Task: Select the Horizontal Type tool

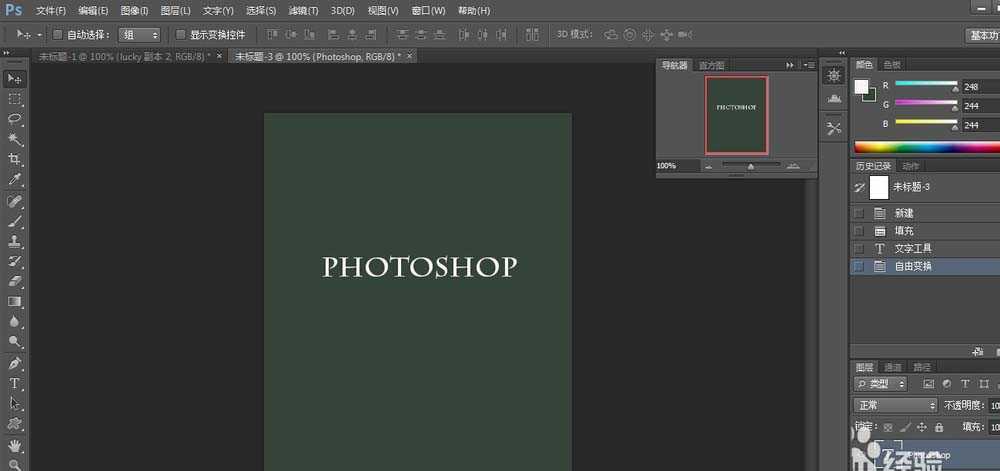Action: (15, 383)
